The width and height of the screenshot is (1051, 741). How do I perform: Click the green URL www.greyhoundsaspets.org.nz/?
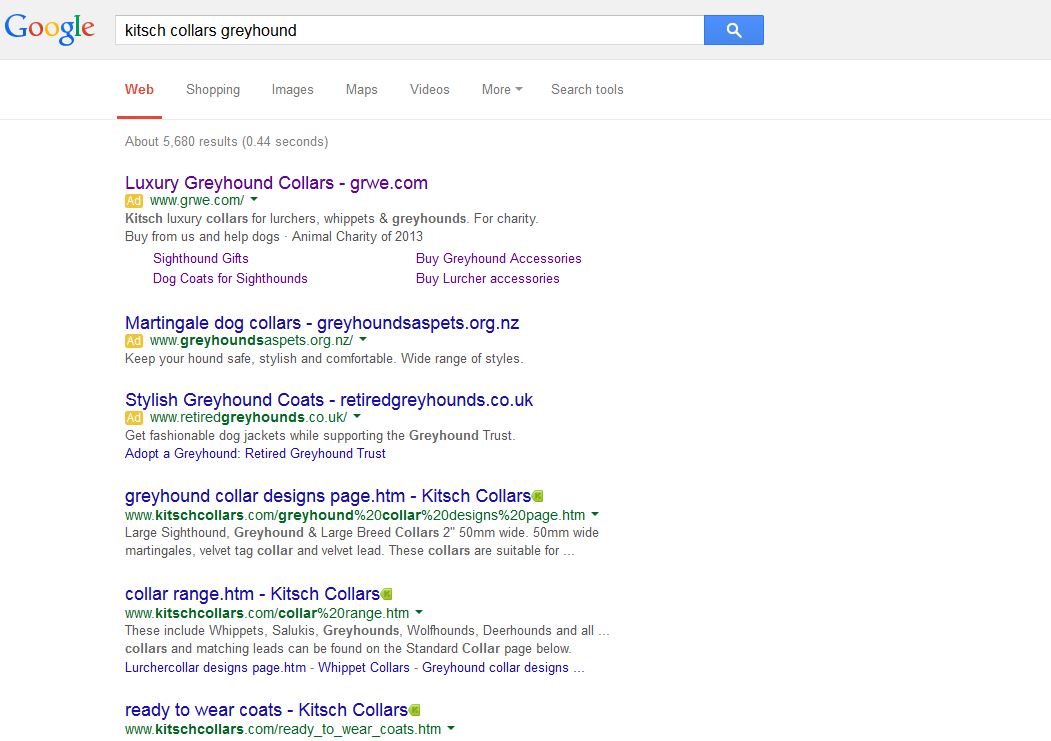[251, 340]
